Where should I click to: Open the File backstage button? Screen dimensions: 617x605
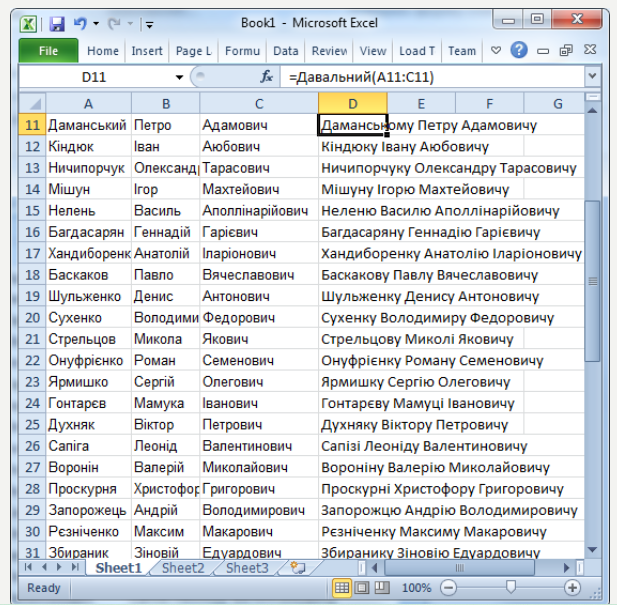[47, 51]
